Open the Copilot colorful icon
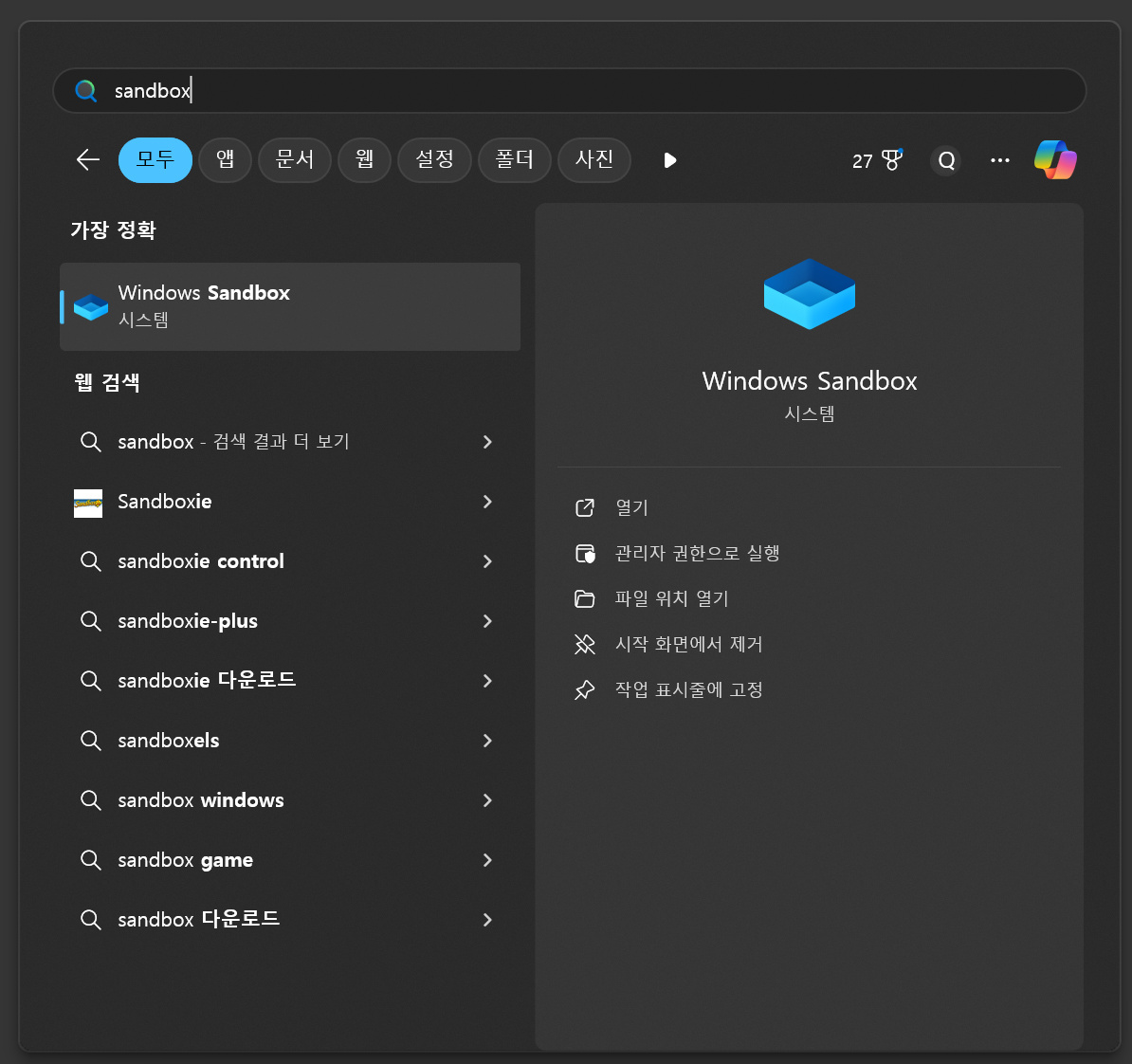This screenshot has height=1064, width=1132. click(1055, 159)
